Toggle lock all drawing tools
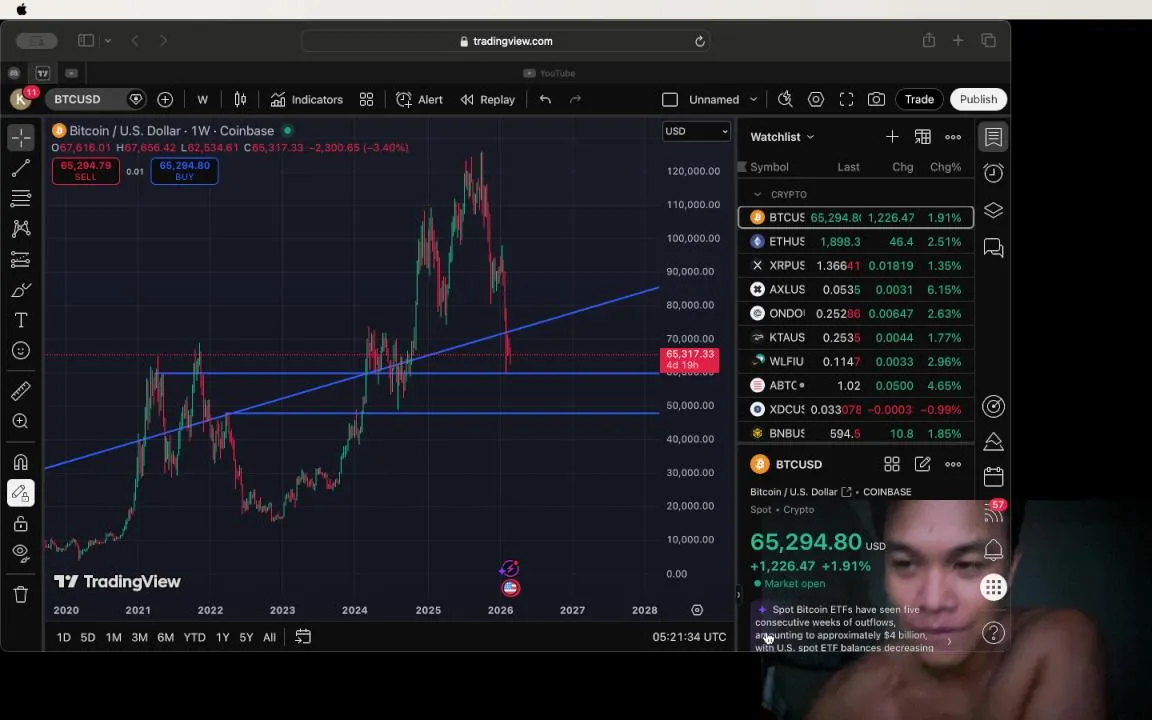1152x720 pixels. [x=21, y=524]
